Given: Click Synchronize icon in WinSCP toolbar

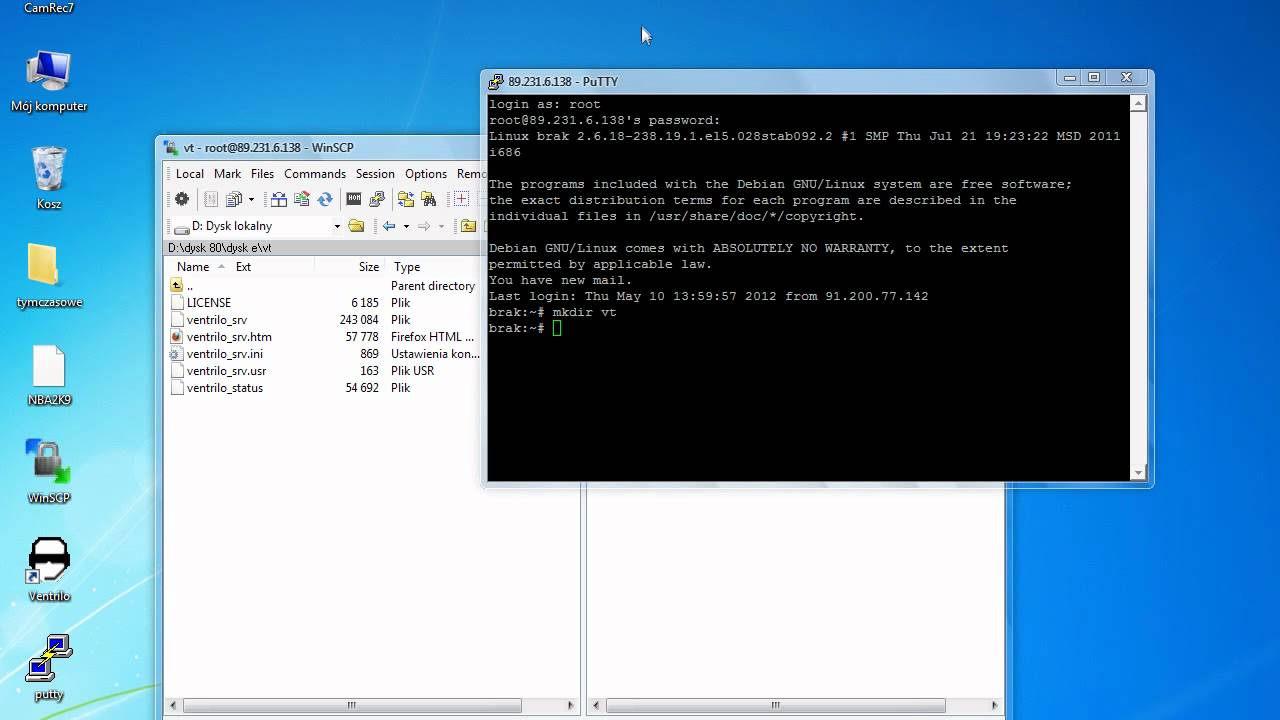Looking at the screenshot, I should pos(302,199).
